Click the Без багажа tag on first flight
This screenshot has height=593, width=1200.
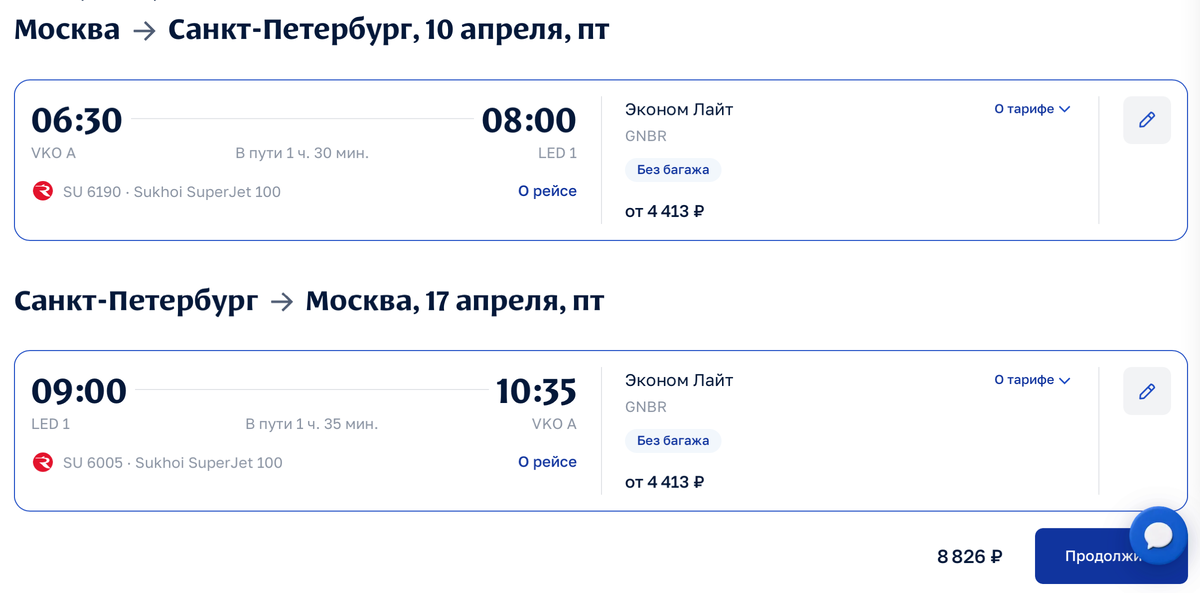[x=673, y=170]
